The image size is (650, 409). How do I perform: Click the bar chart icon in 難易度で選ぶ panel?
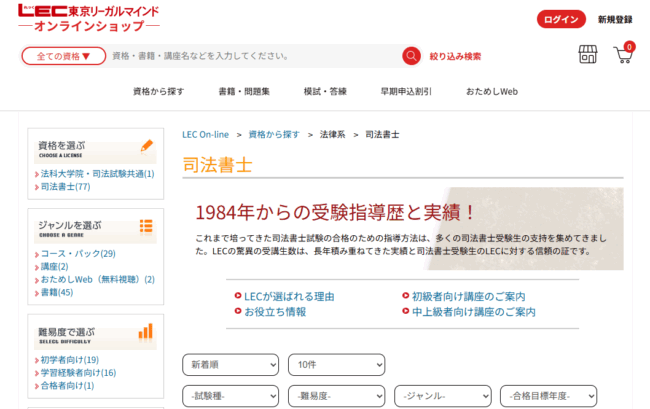(x=146, y=332)
